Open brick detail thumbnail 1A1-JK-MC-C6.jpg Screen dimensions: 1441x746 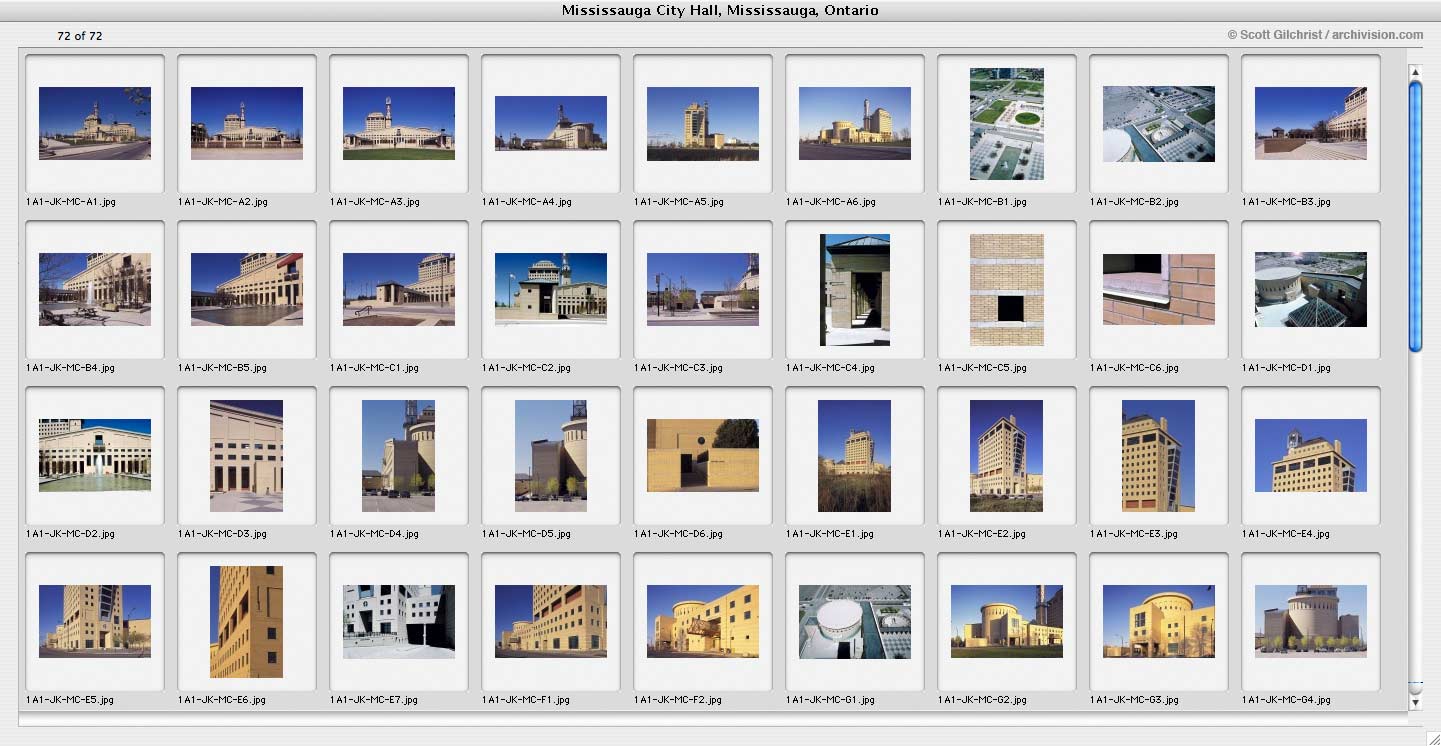click(x=1159, y=289)
